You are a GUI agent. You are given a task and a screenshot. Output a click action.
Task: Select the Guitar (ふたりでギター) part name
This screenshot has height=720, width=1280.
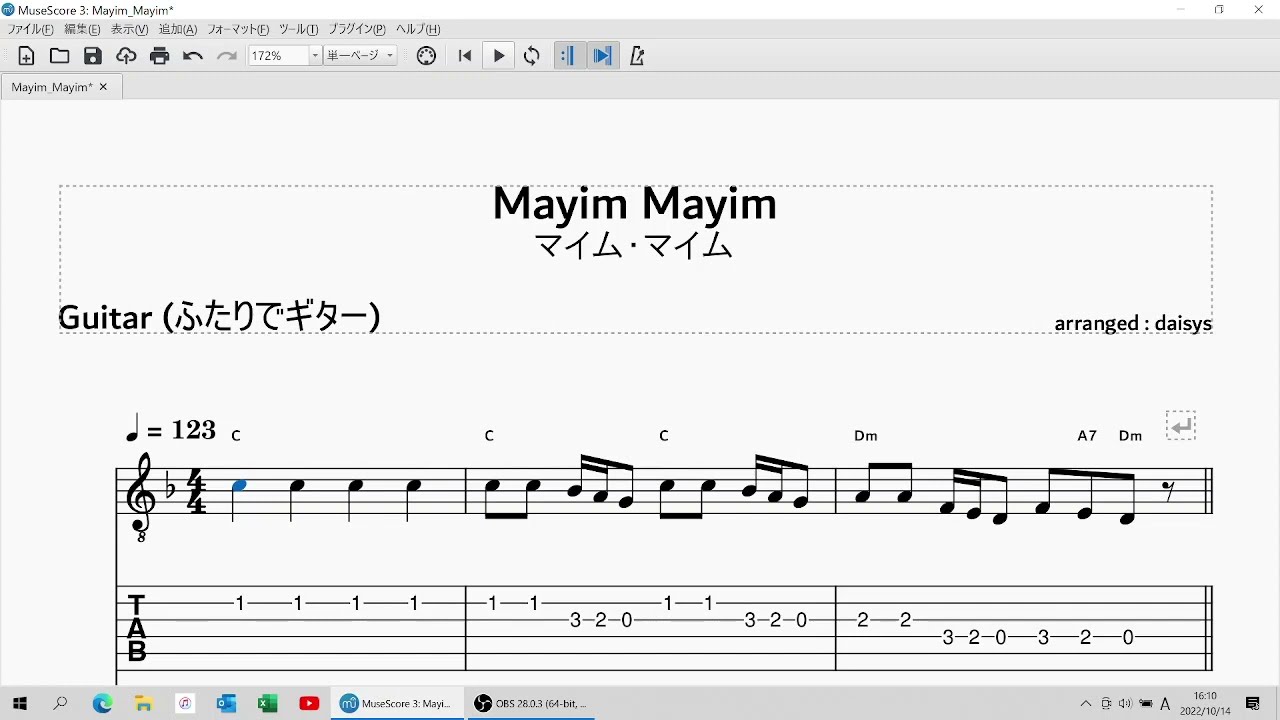point(219,317)
